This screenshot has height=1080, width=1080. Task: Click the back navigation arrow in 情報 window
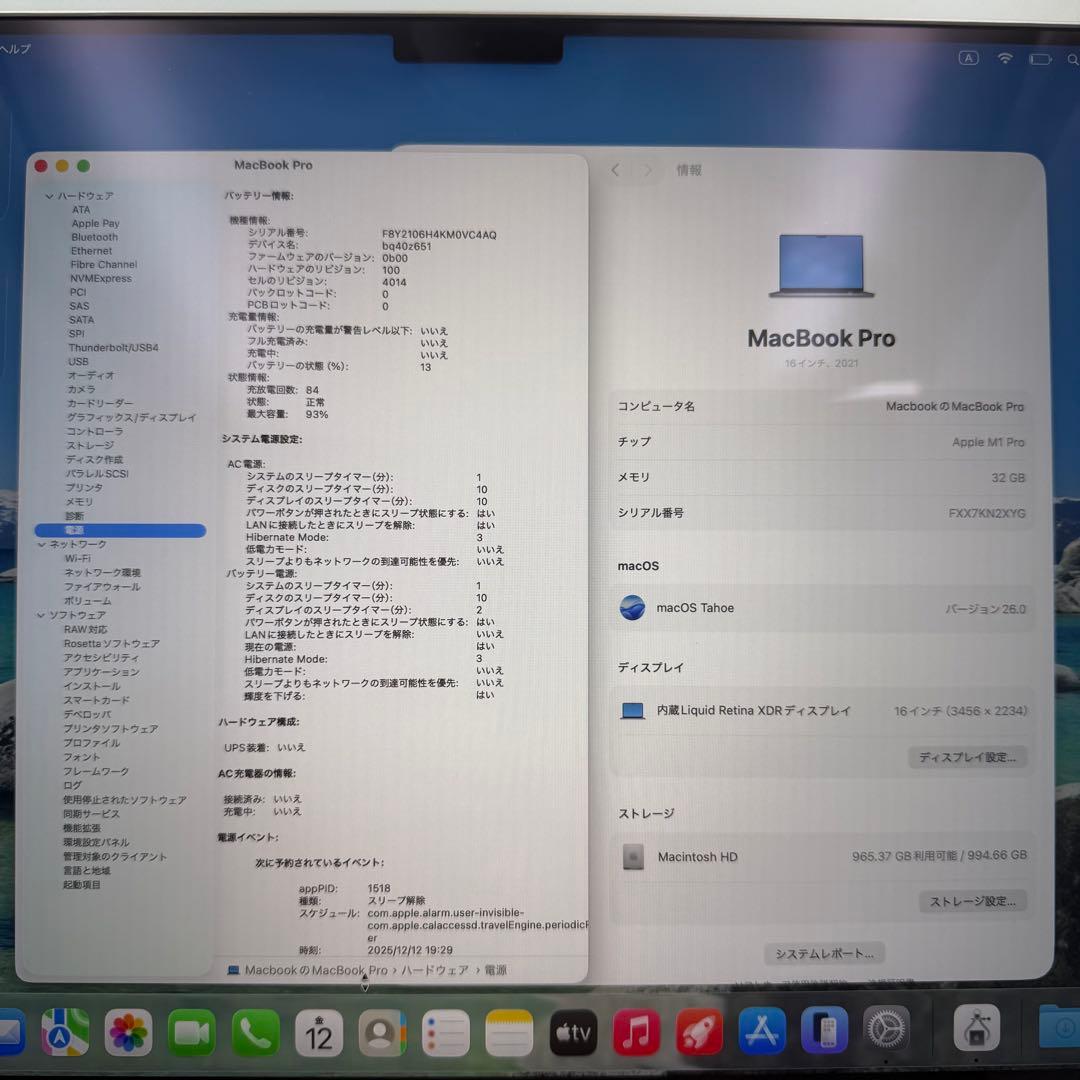[614, 170]
